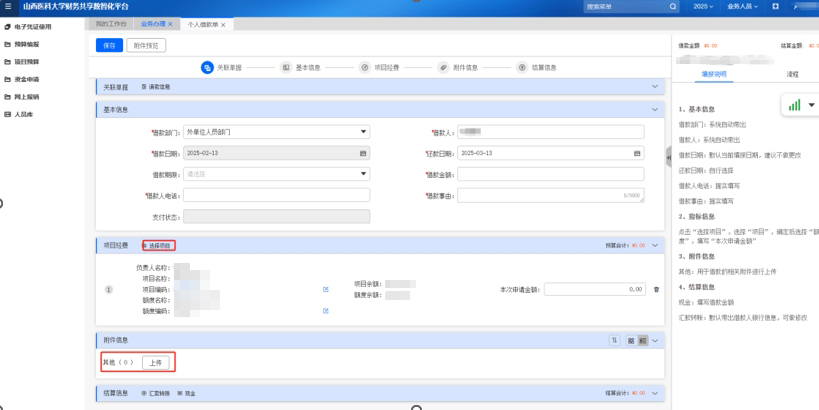The height and width of the screenshot is (410, 819).
Task: Switch to the 我的工作台 tab
Action: point(111,23)
